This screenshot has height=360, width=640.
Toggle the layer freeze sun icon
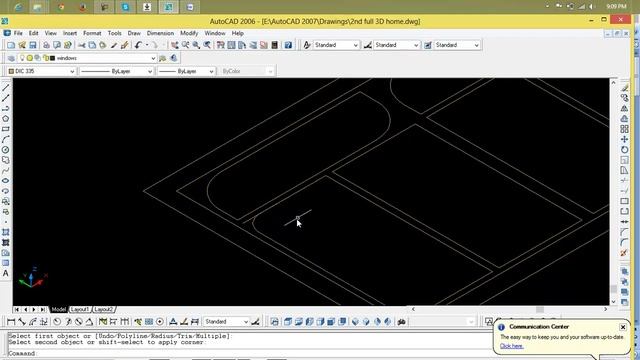point(30,58)
